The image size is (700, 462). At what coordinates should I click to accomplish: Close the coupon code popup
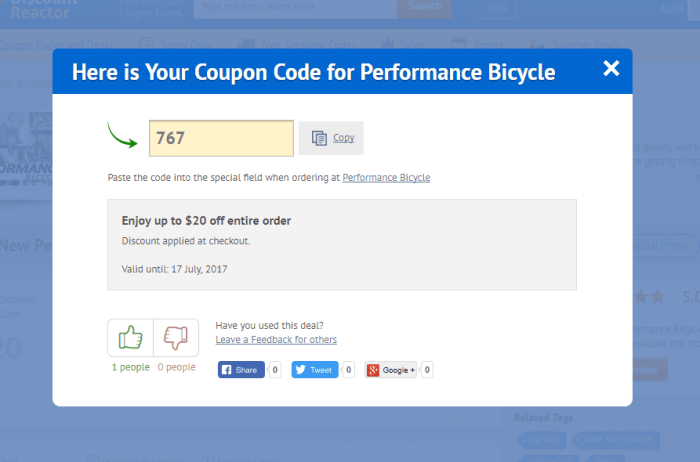[x=611, y=68]
